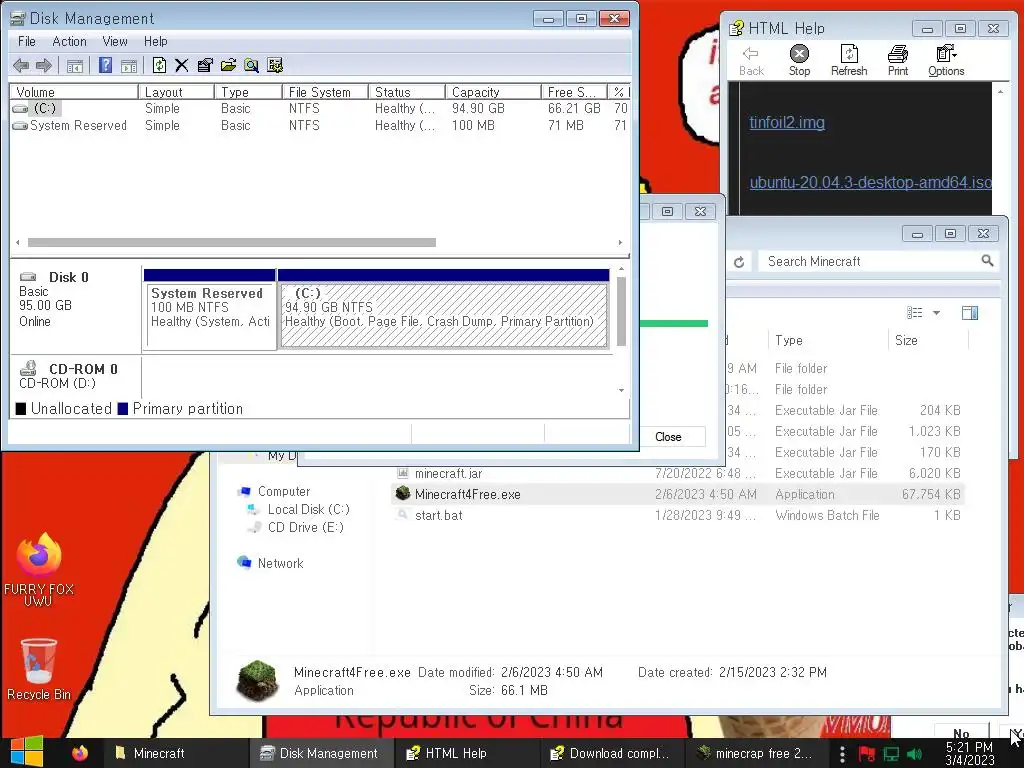
Task: Click the red flag tray icon
Action: point(867,754)
